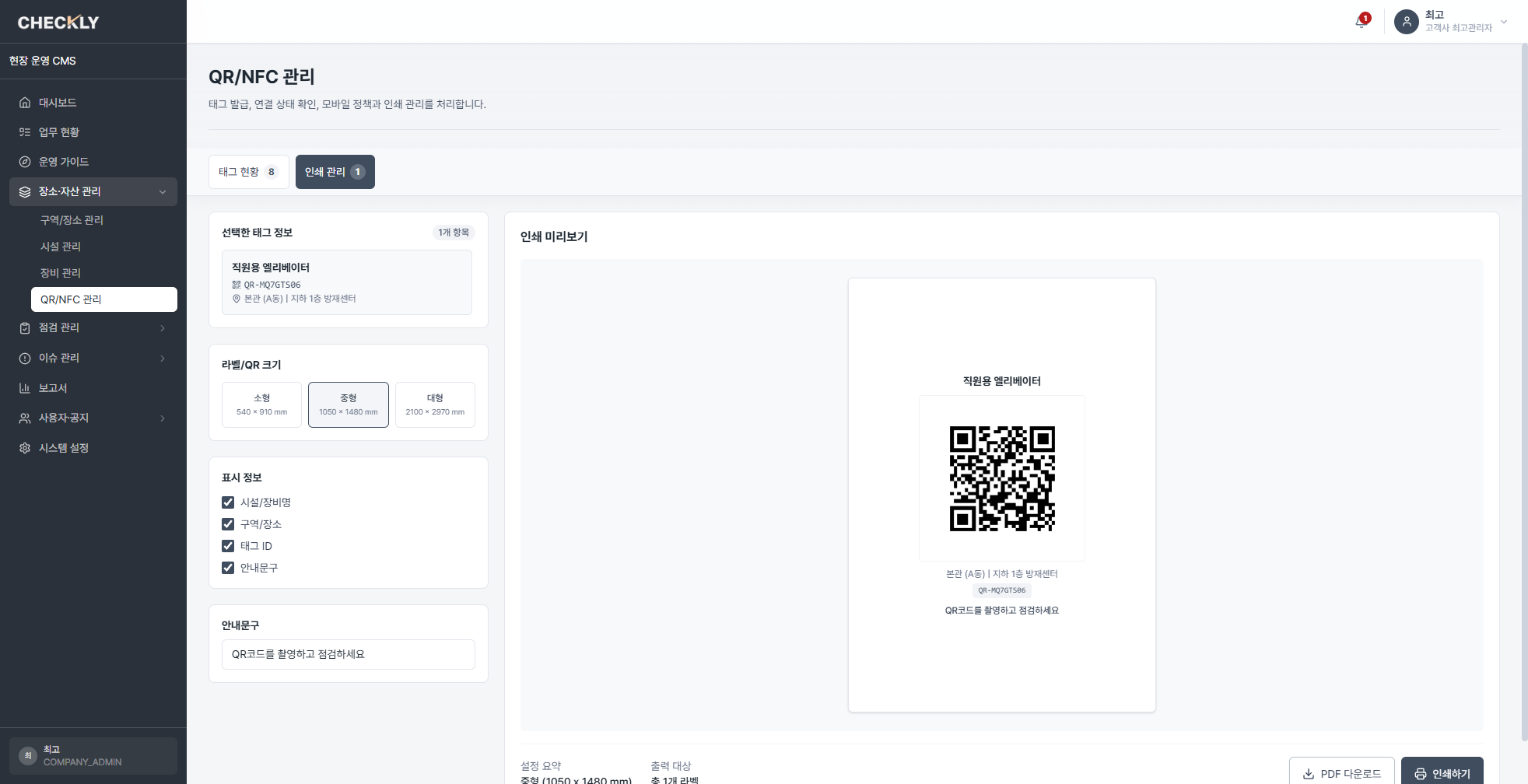Image resolution: width=1528 pixels, height=784 pixels.
Task: Click the 고객사 최고관리자 role text
Action: tap(1459, 28)
